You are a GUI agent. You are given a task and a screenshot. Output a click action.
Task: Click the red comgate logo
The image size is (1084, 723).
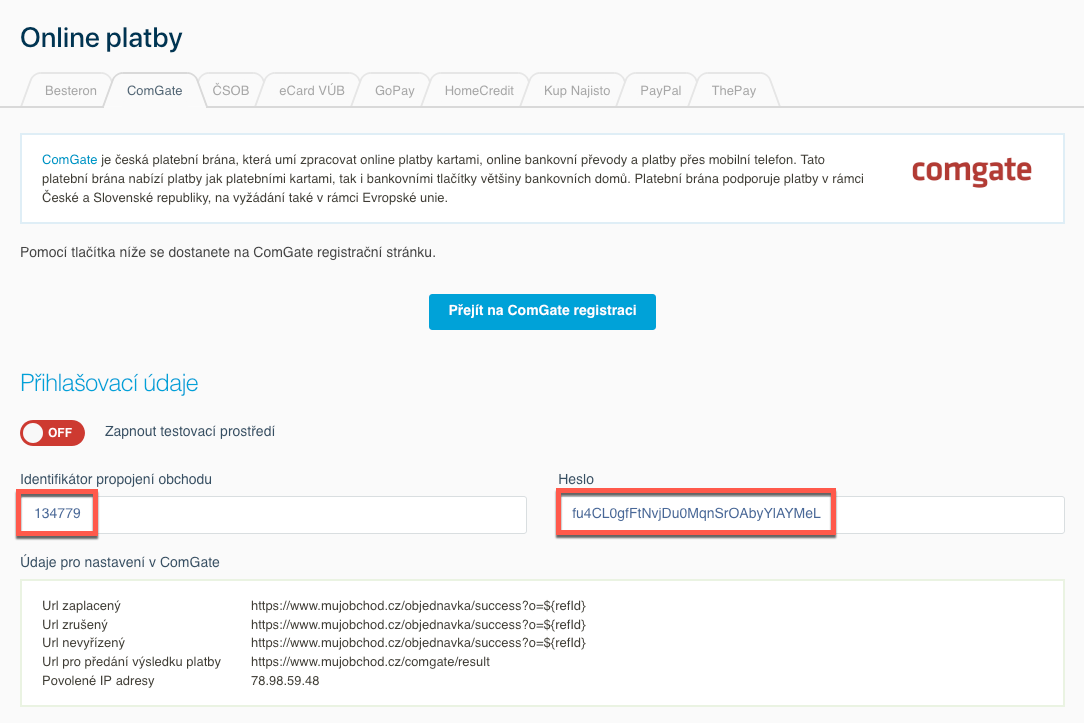click(971, 171)
